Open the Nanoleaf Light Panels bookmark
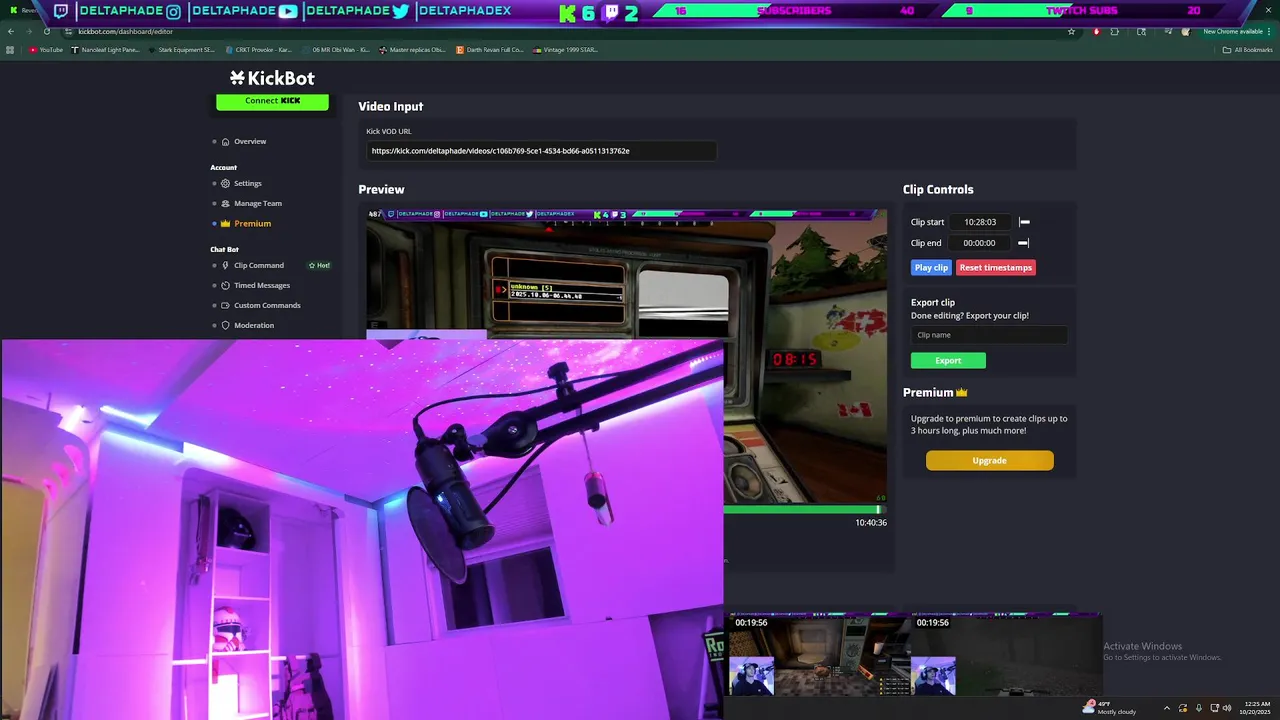 (x=106, y=50)
